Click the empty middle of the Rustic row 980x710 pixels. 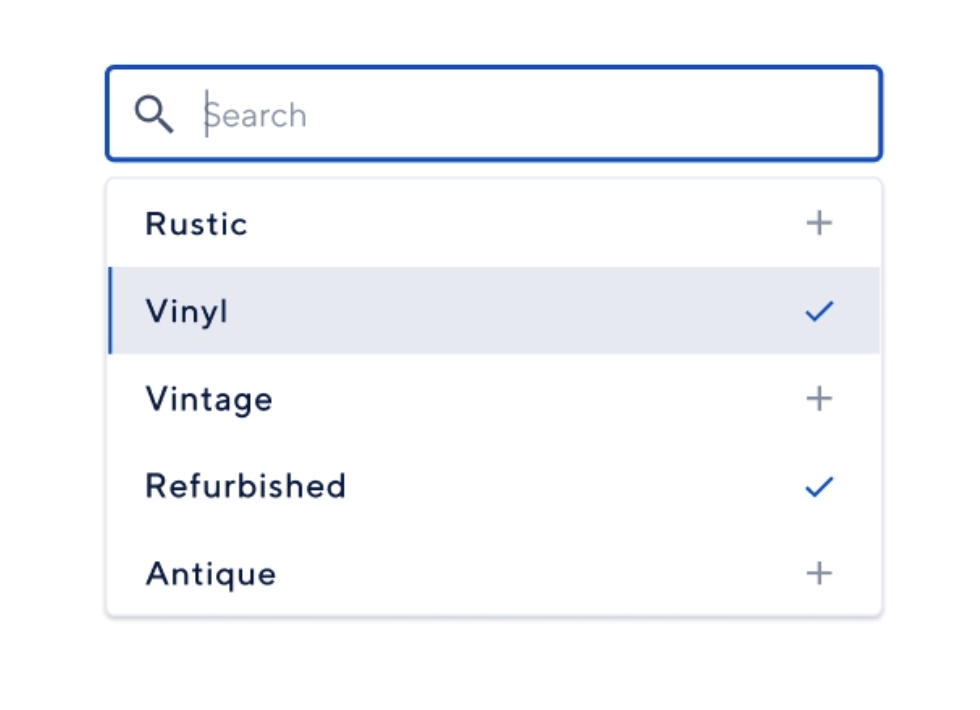[520, 224]
